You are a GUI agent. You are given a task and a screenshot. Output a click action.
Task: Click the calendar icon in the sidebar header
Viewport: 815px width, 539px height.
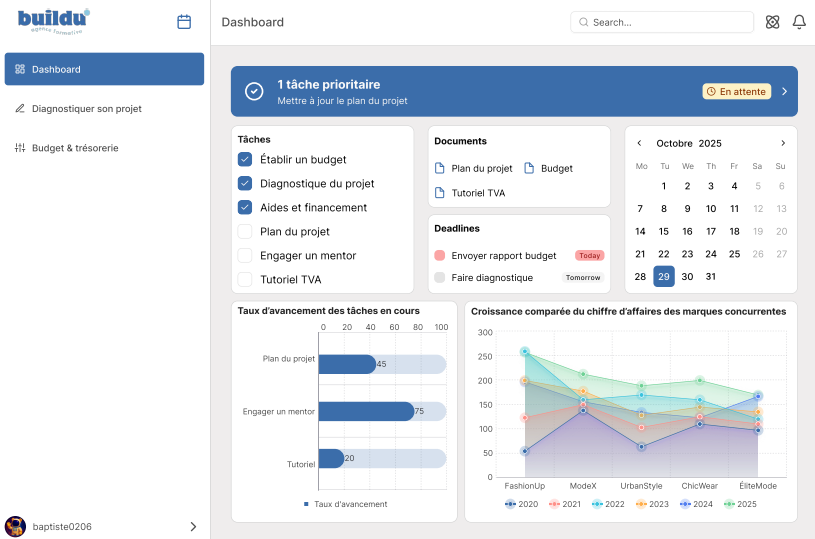tap(184, 22)
